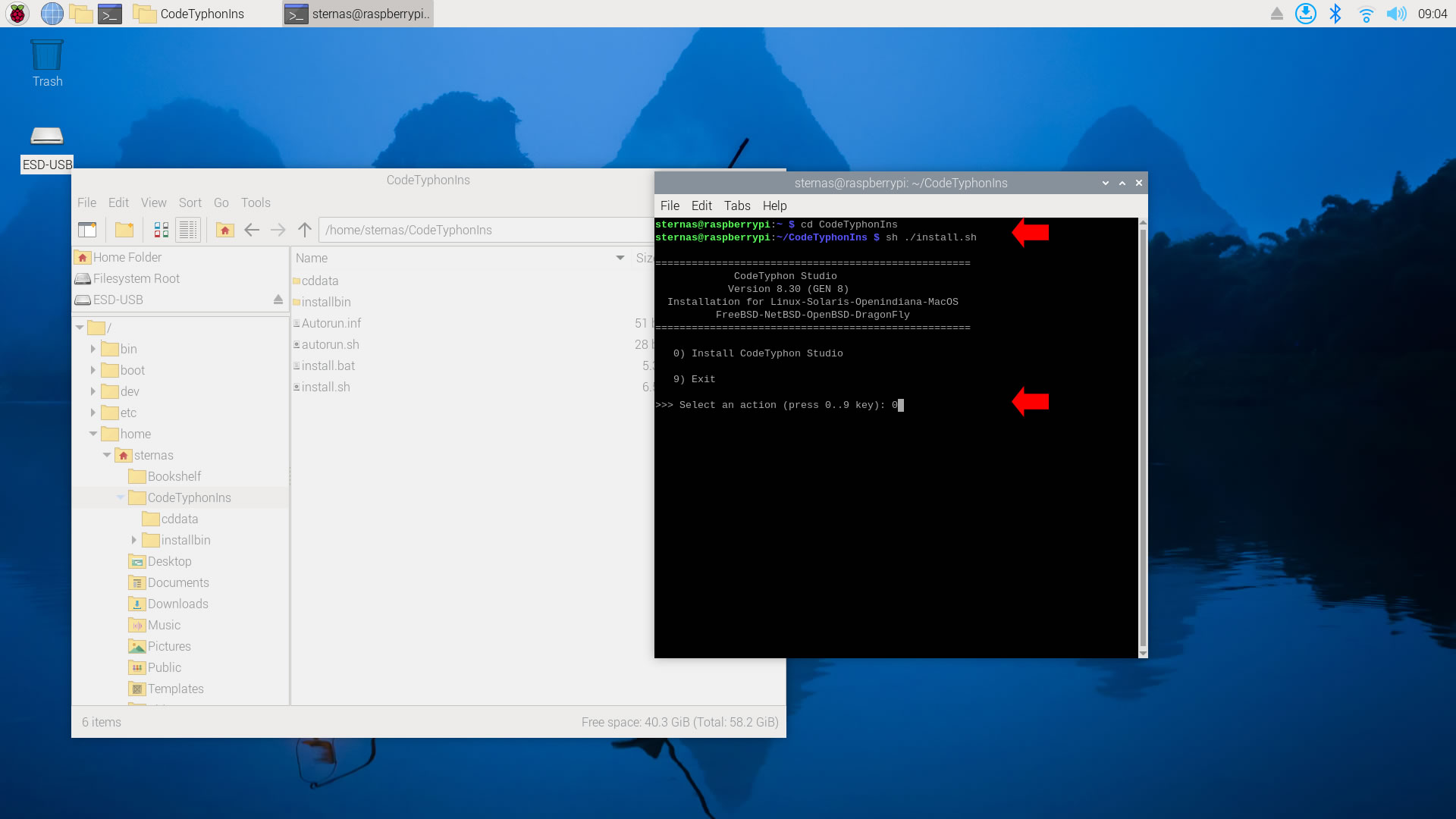Viewport: 1456px width, 819px height.
Task: Select Bookshelf in the folder tree
Action: click(165, 476)
